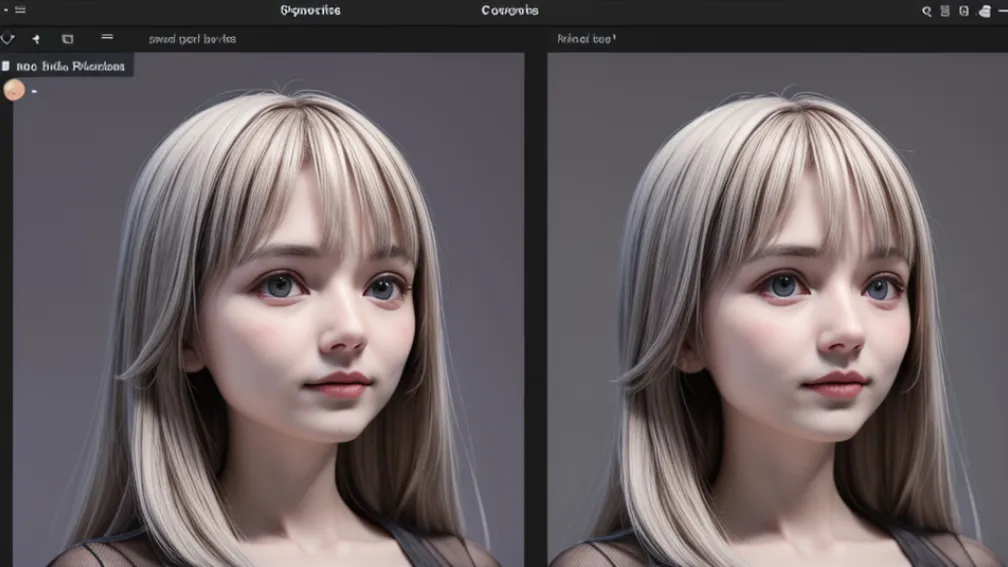Click the rounded square icon in the title bar
Image resolution: width=1008 pixels, height=567 pixels.
964,10
